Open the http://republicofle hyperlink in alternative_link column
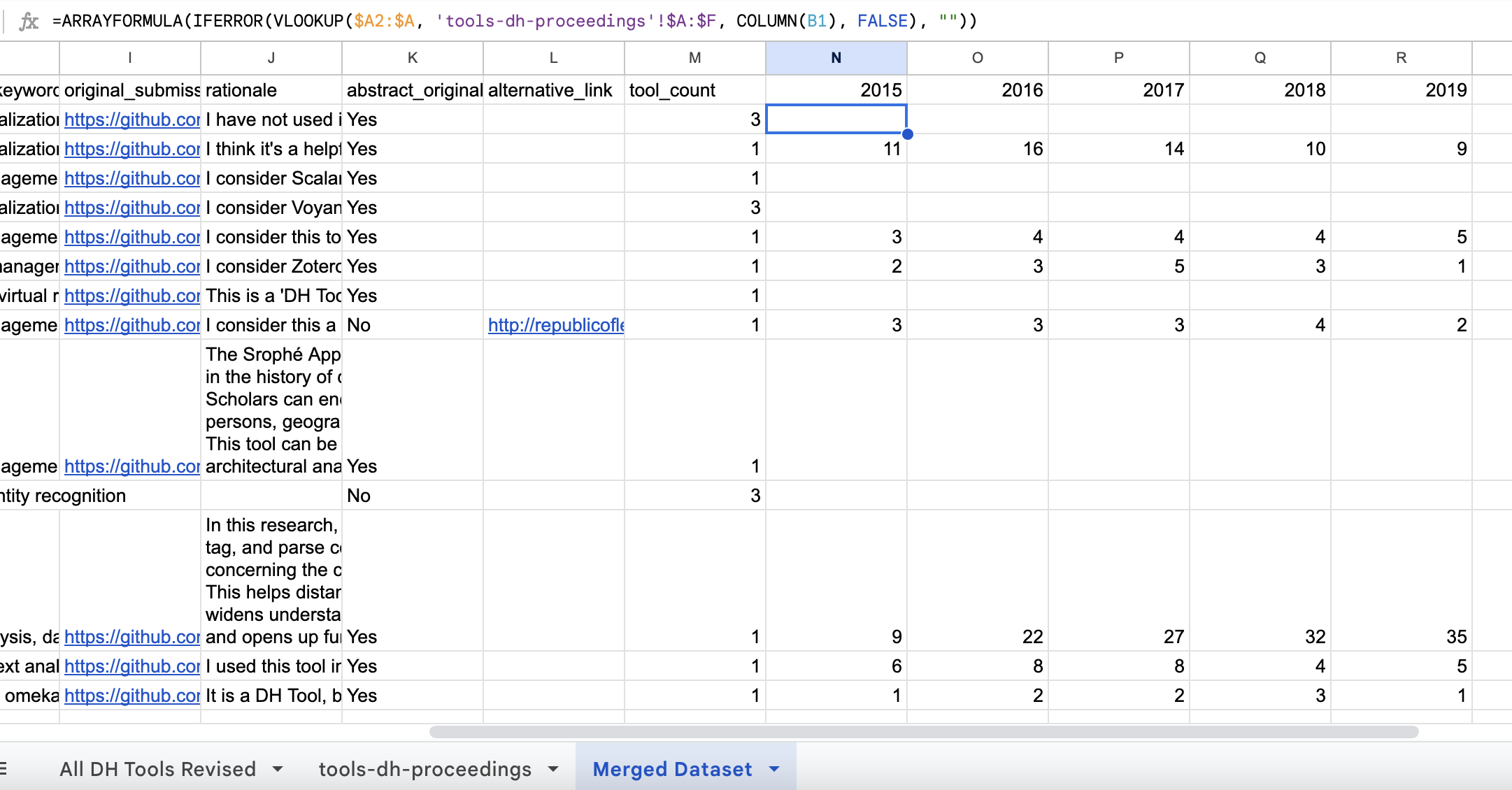This screenshot has width=1512, height=790. pos(556,324)
